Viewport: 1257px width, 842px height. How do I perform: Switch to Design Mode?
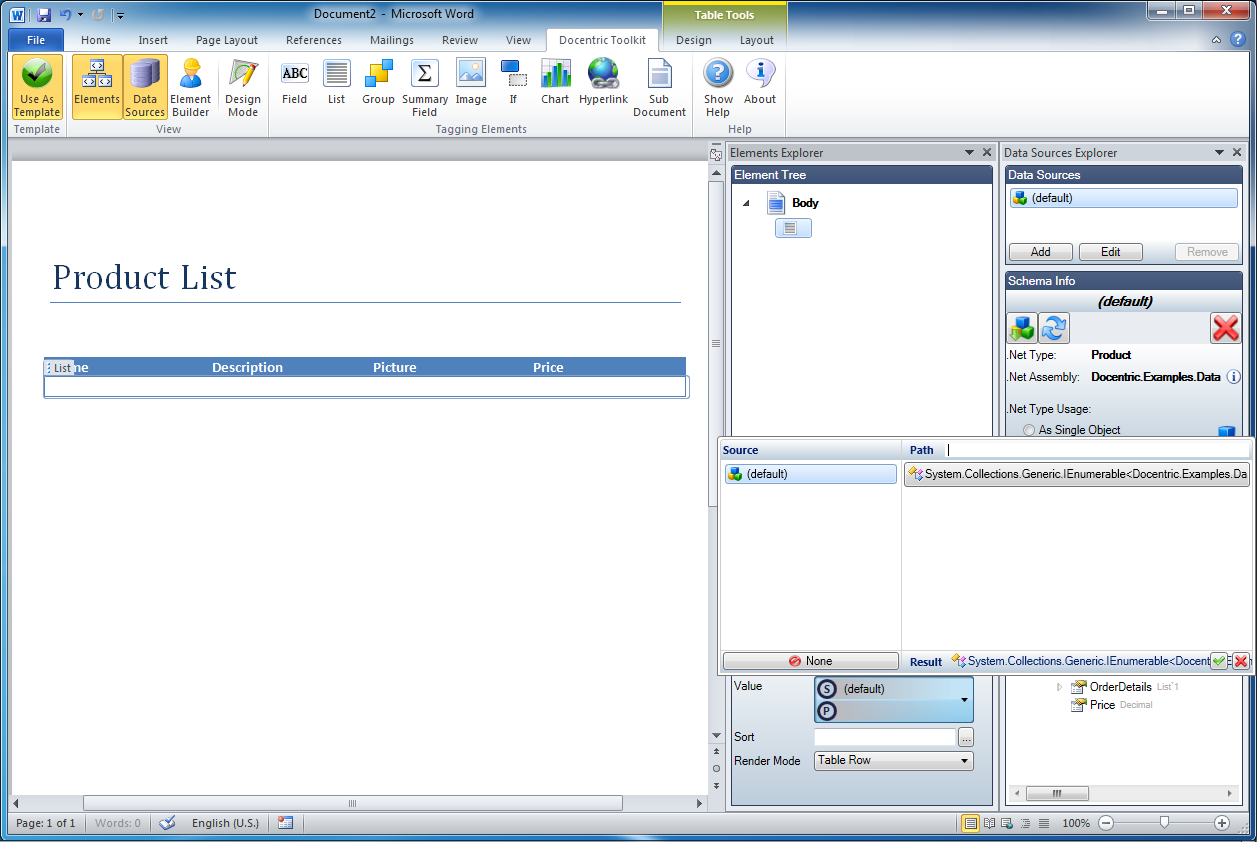pyautogui.click(x=242, y=87)
